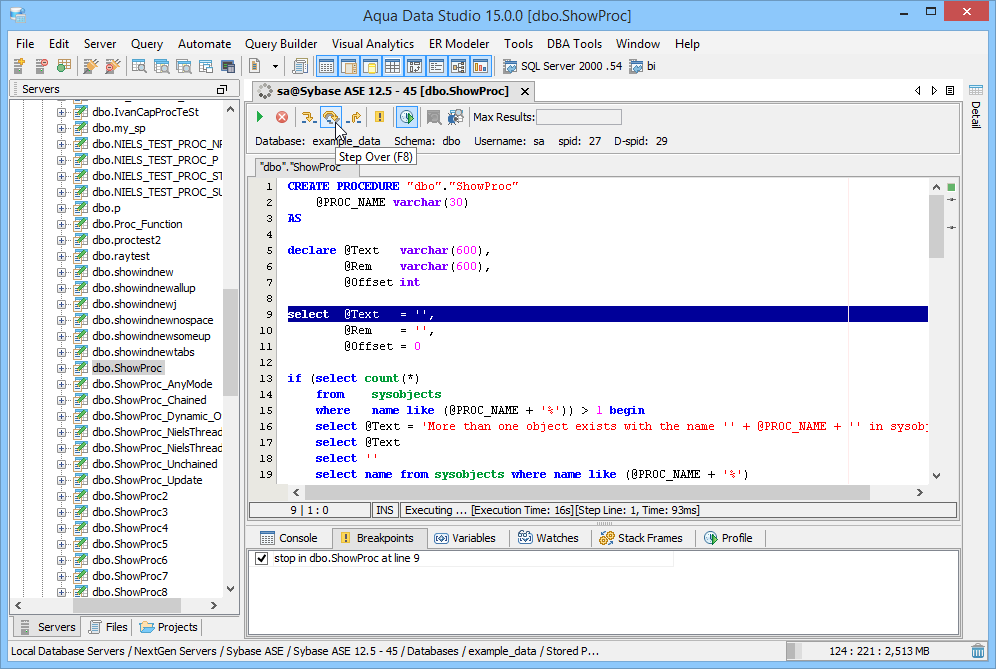Expand the dbo.my_sp tree node

pos(62,128)
